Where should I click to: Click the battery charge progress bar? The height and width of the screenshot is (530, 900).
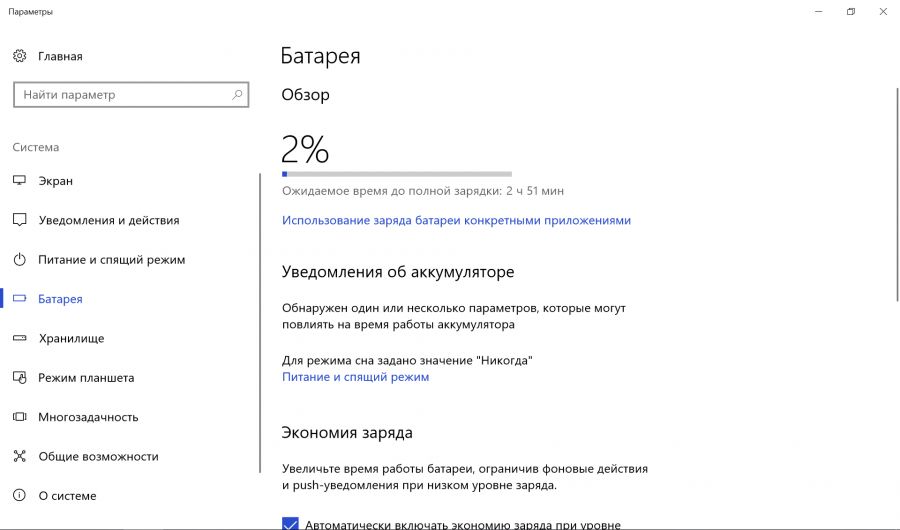coord(396,174)
